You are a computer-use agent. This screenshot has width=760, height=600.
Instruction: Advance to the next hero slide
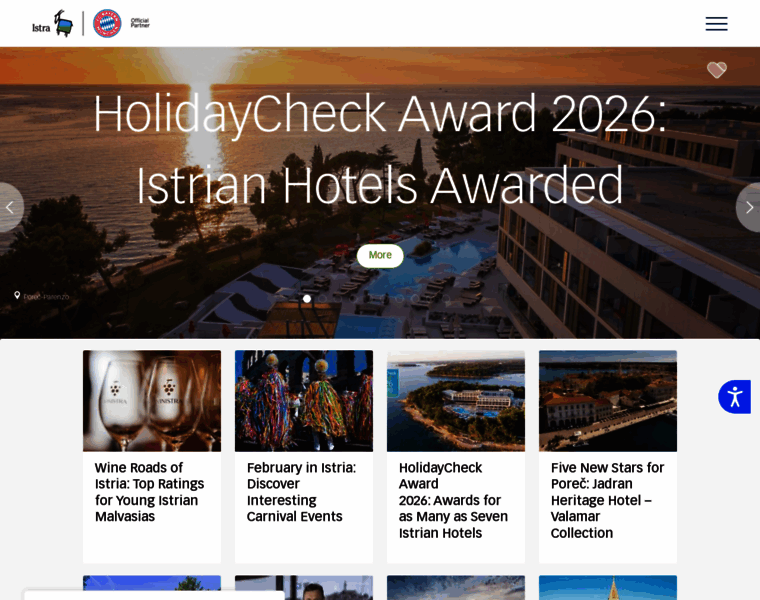pos(749,207)
